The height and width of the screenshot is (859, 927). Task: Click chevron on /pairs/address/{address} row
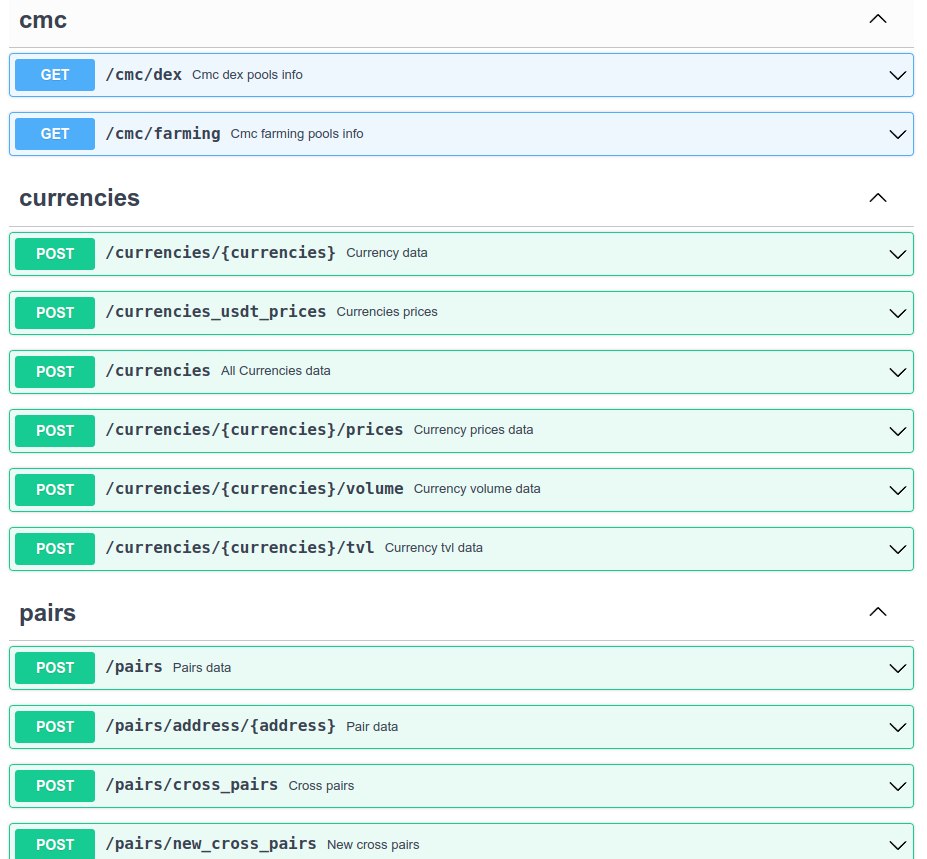[897, 727]
